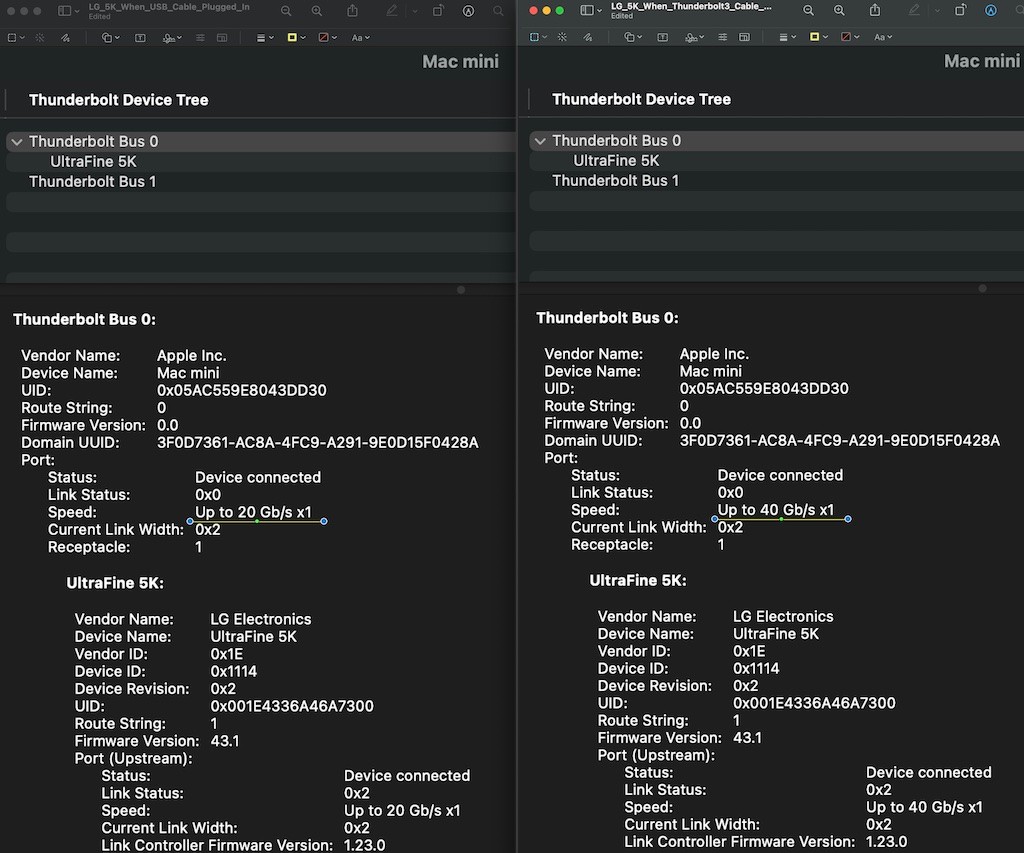Open Shapes menu in Thunderbolt3 Cable window
This screenshot has height=853, width=1024.
coord(633,37)
